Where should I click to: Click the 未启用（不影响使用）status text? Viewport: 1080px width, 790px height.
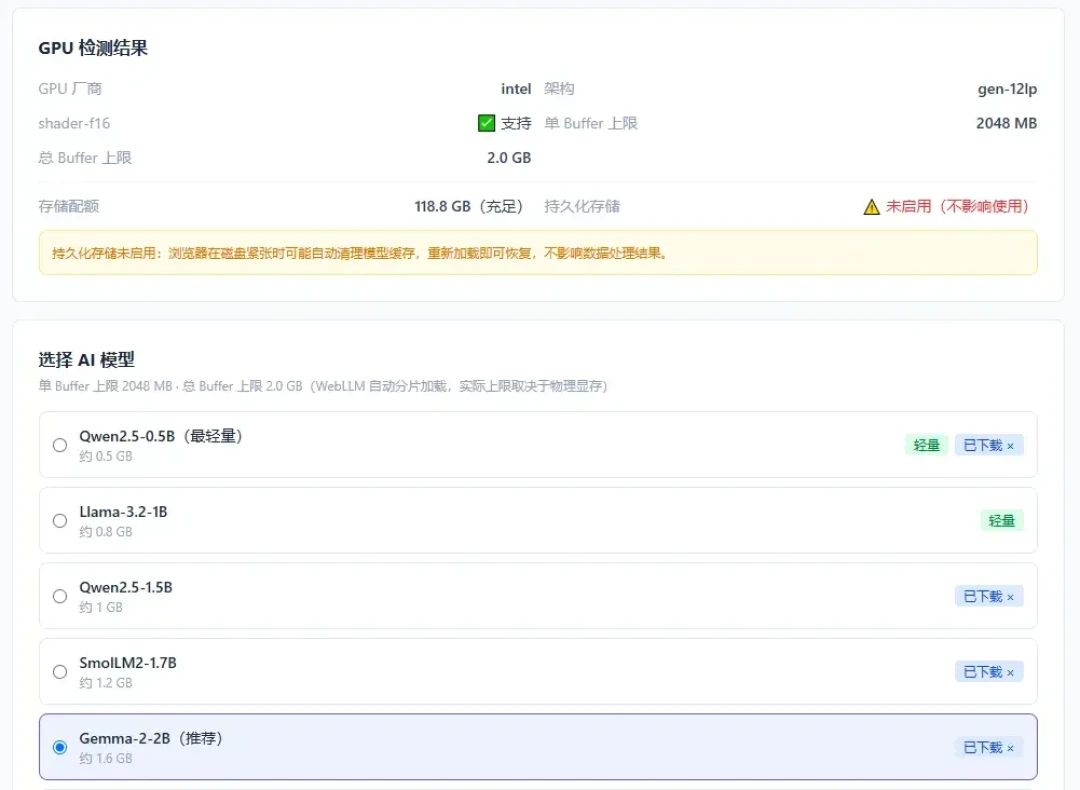957,207
